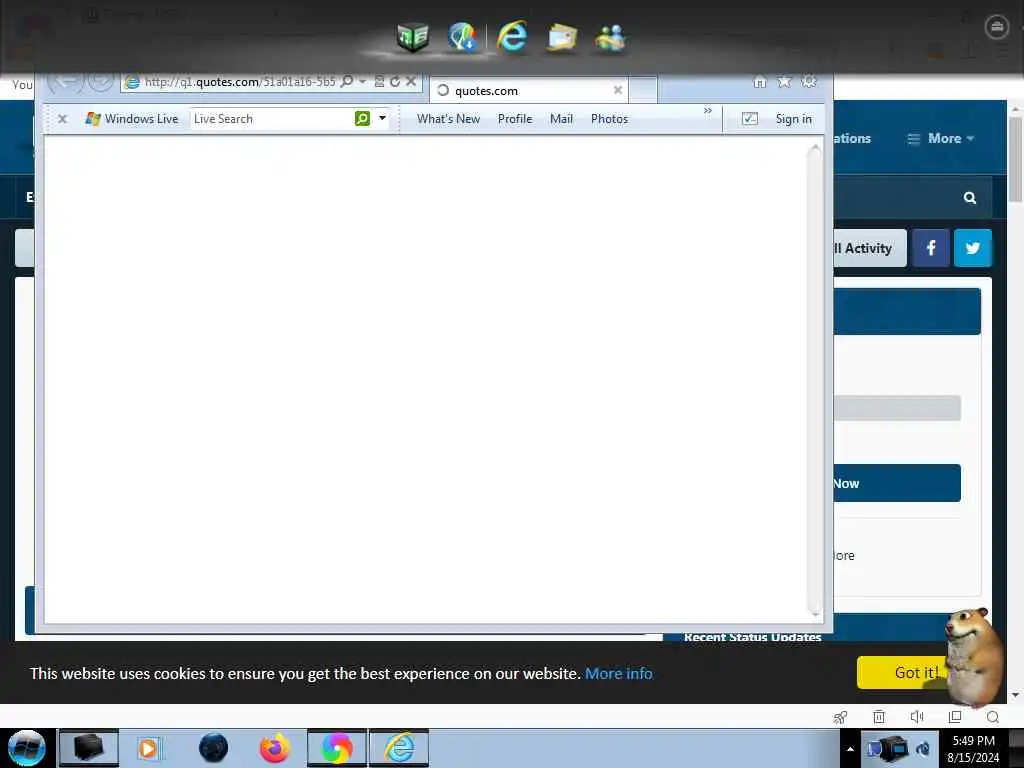Share via the Facebook button
1024x768 pixels.
pos(931,248)
